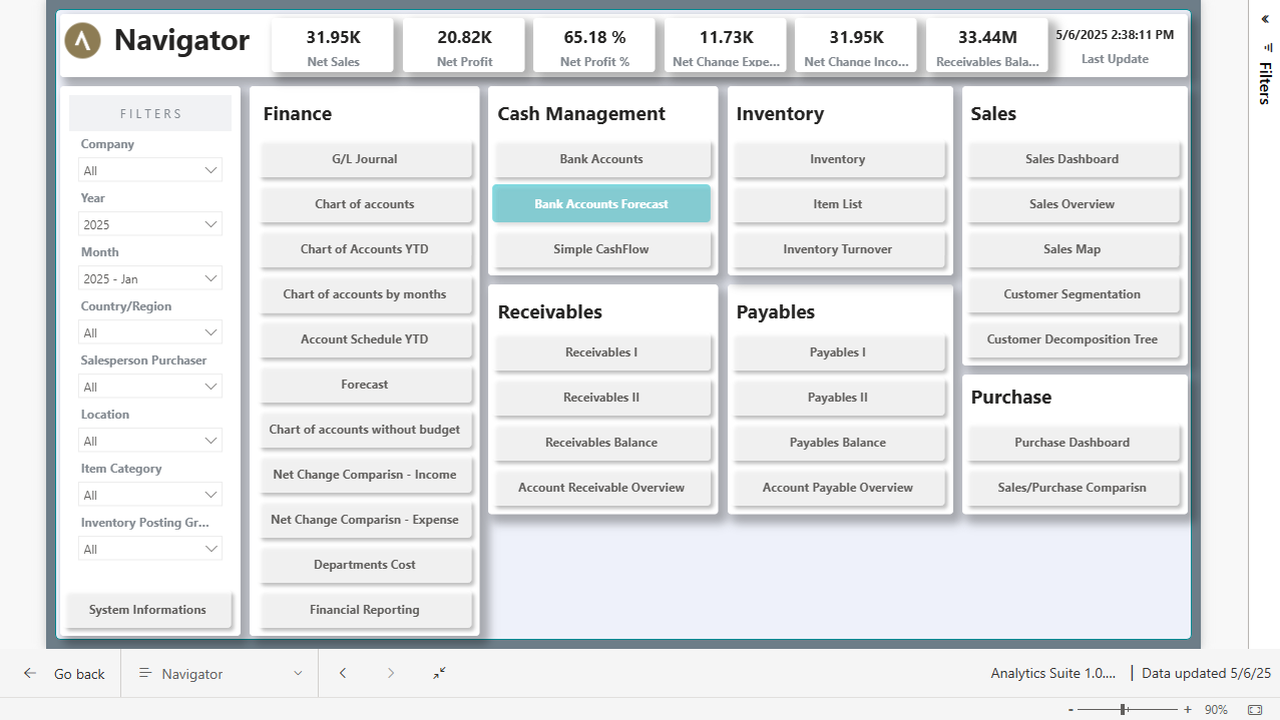This screenshot has width=1280, height=720.
Task: Exit full screen using the collapse icon
Action: 439,674
